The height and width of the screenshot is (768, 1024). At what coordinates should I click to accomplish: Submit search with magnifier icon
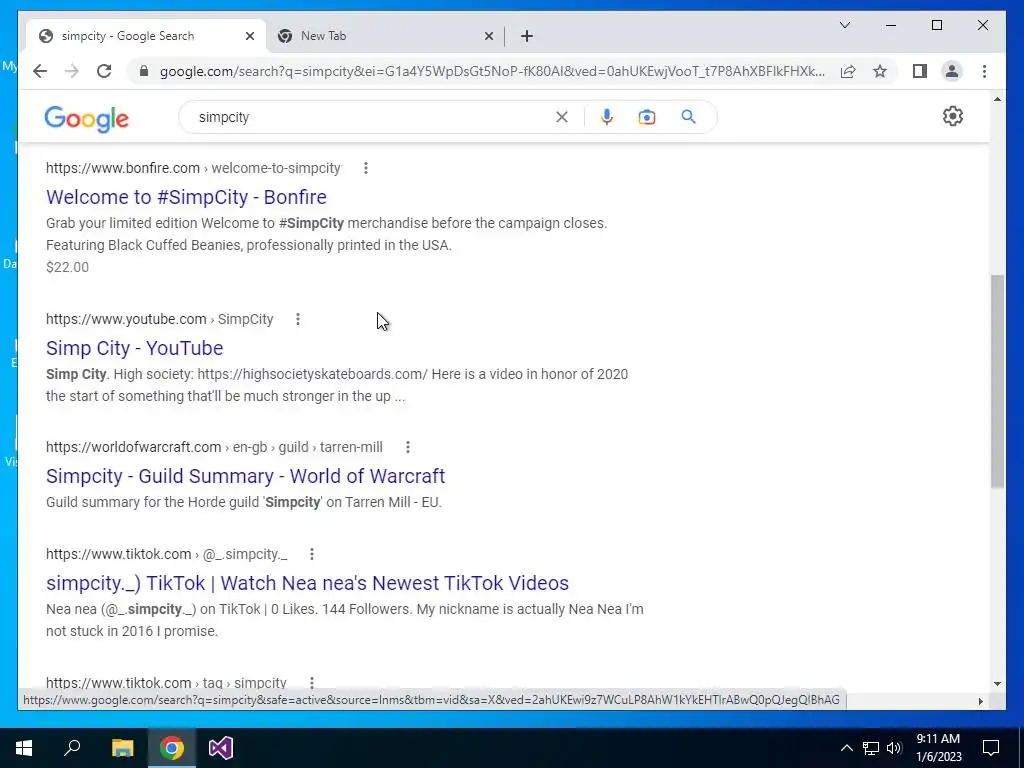click(688, 117)
